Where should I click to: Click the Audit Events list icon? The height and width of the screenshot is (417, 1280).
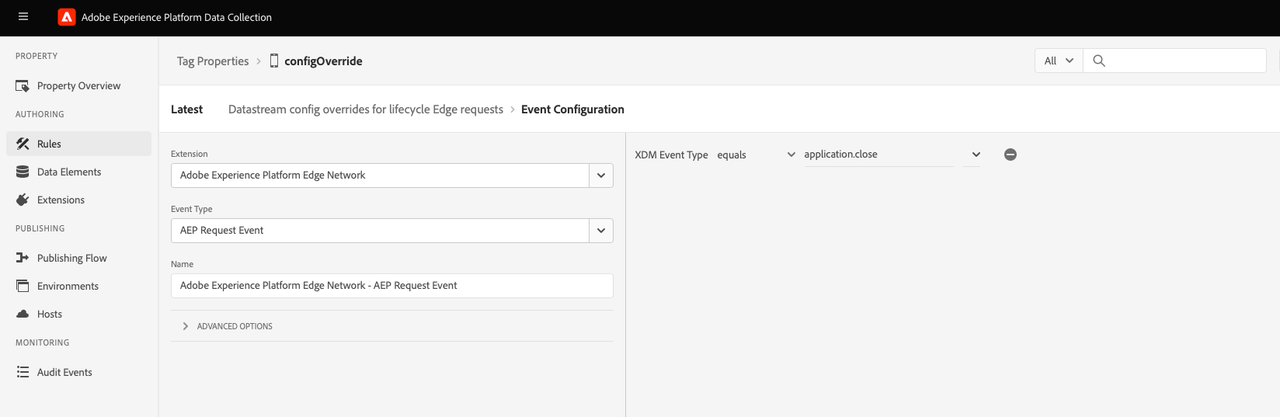pyautogui.click(x=23, y=372)
